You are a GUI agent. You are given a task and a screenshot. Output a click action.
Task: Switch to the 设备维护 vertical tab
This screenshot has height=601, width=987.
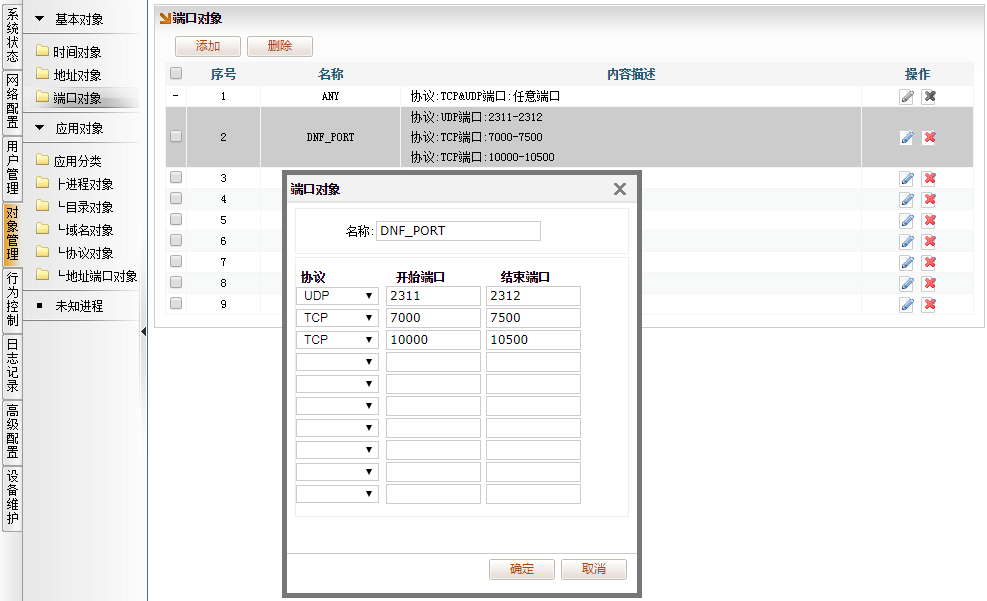[x=12, y=498]
